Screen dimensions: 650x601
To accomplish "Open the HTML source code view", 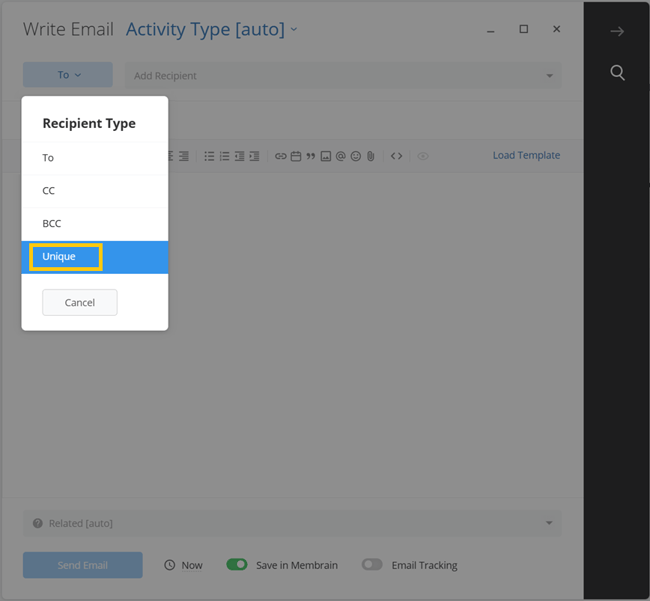I will (x=396, y=156).
